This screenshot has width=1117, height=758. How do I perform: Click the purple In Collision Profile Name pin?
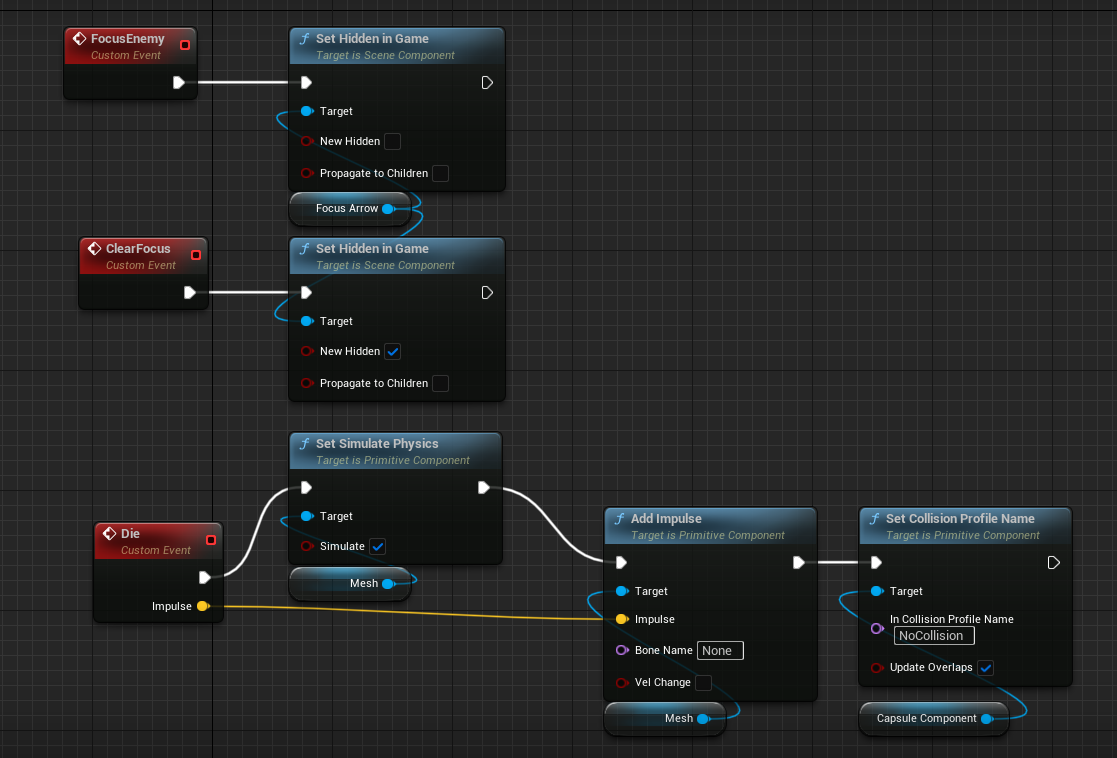[x=877, y=628]
